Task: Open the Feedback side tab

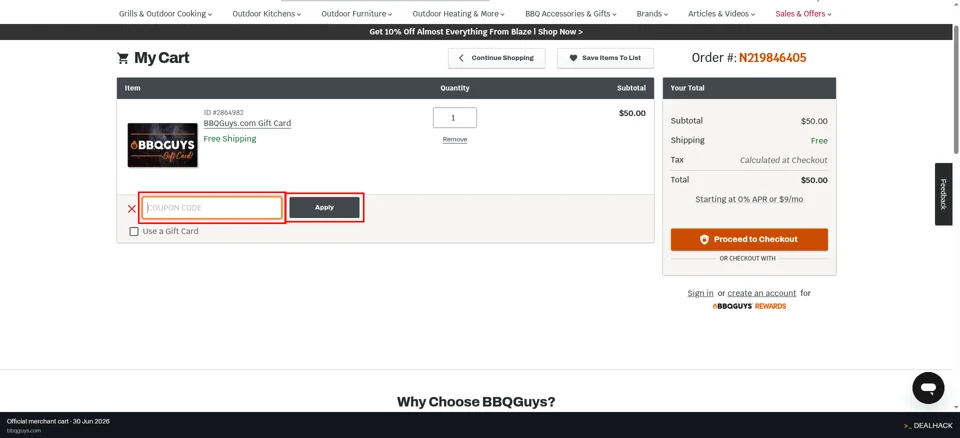Action: (943, 194)
